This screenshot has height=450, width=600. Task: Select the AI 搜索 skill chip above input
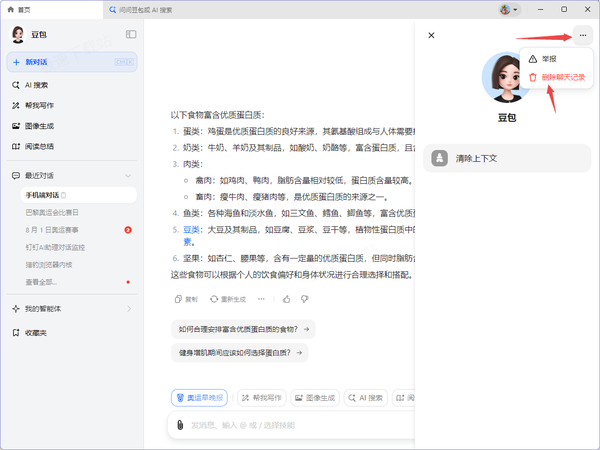pyautogui.click(x=365, y=398)
